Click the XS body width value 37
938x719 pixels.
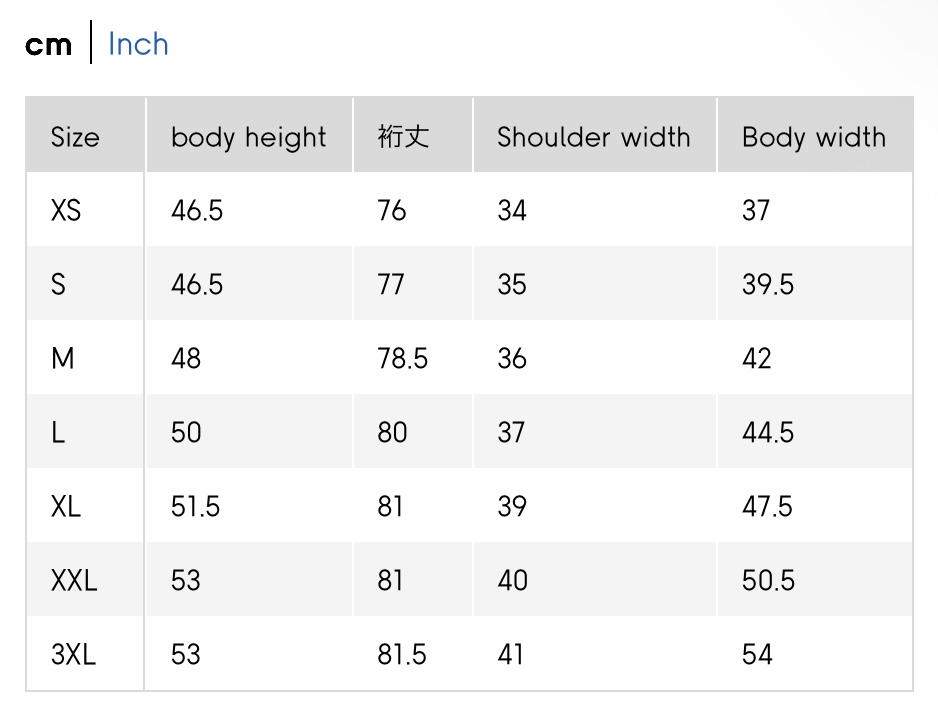756,210
